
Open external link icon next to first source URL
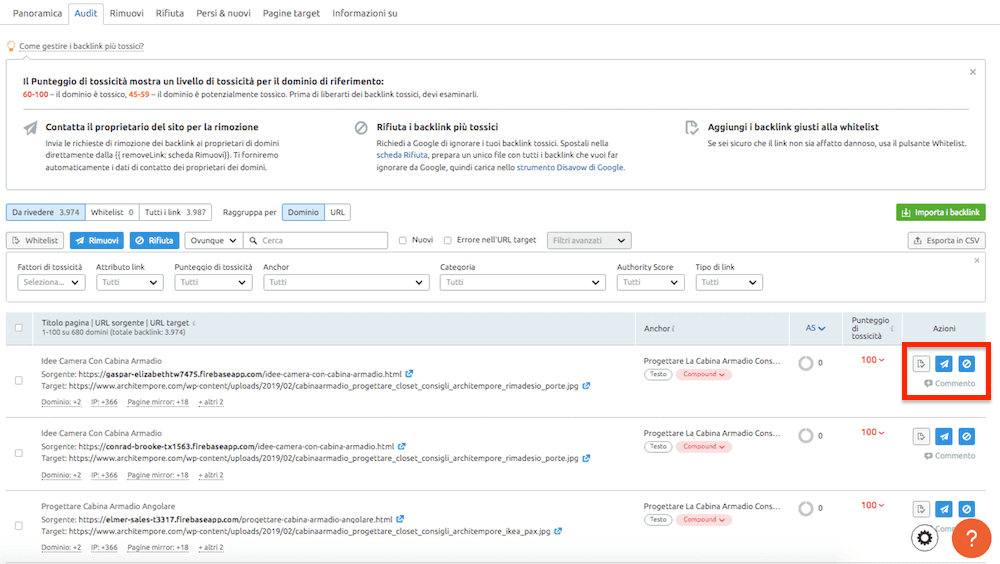(411, 373)
